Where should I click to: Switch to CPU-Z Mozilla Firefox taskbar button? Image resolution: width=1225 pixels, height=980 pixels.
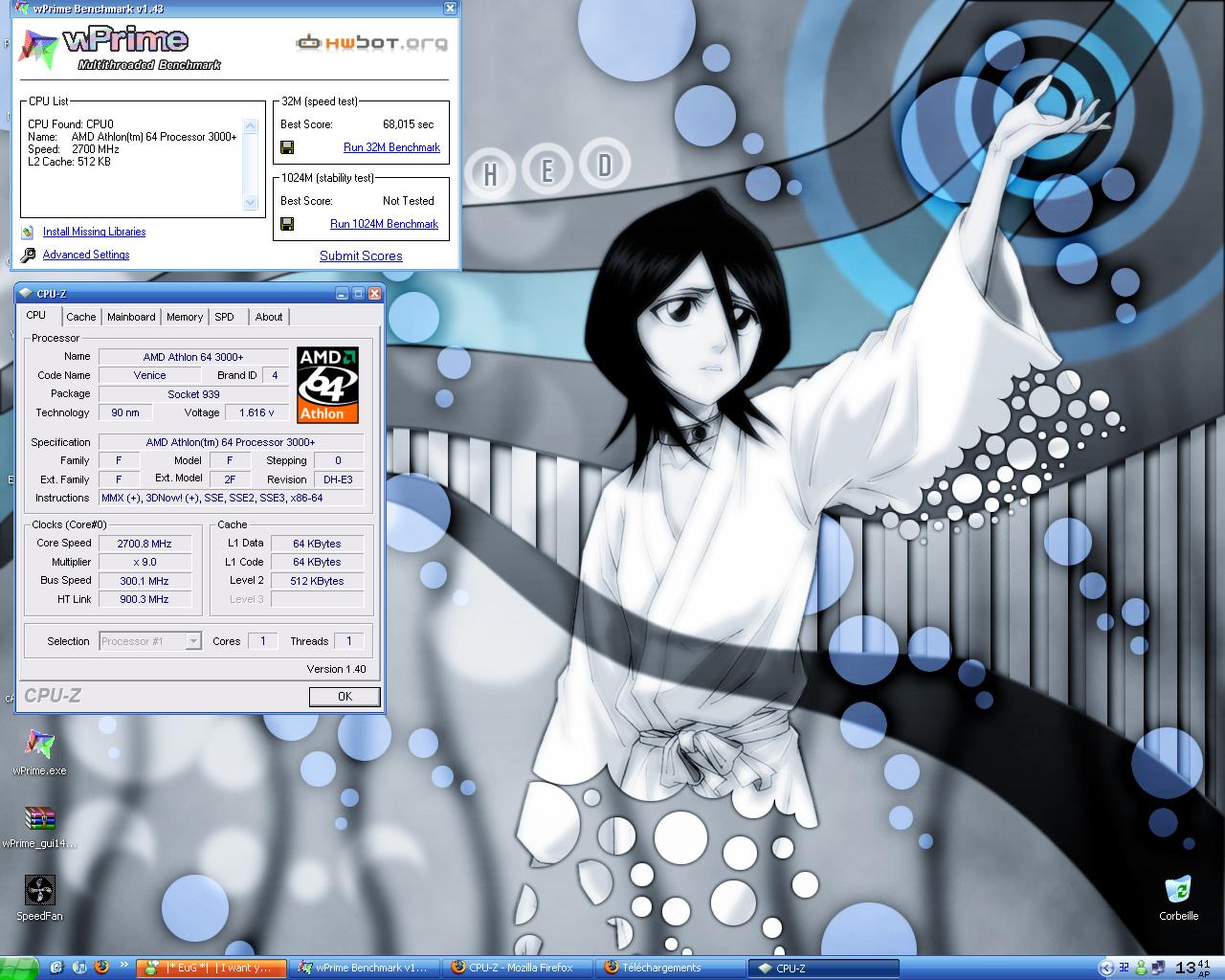pos(517,968)
